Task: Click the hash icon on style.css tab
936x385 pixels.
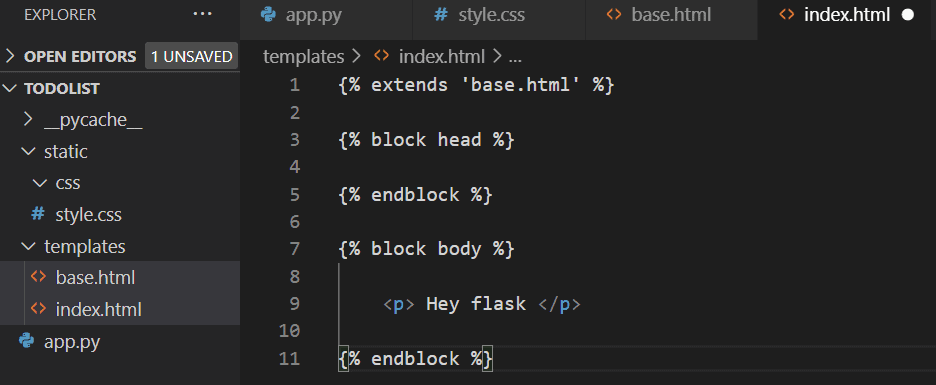Action: [x=441, y=15]
